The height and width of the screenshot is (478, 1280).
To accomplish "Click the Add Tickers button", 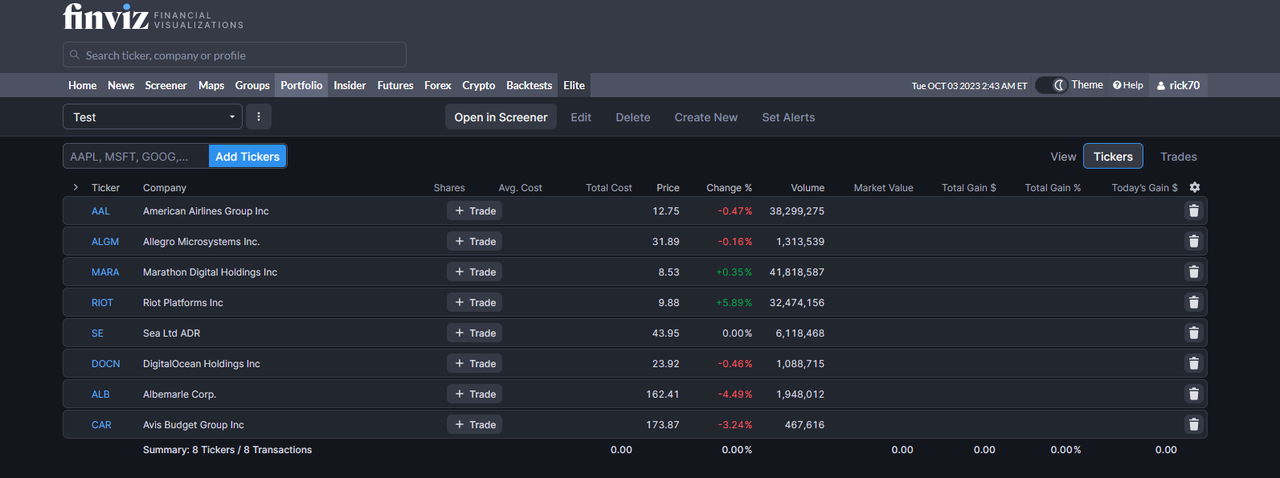I will pyautogui.click(x=247, y=157).
